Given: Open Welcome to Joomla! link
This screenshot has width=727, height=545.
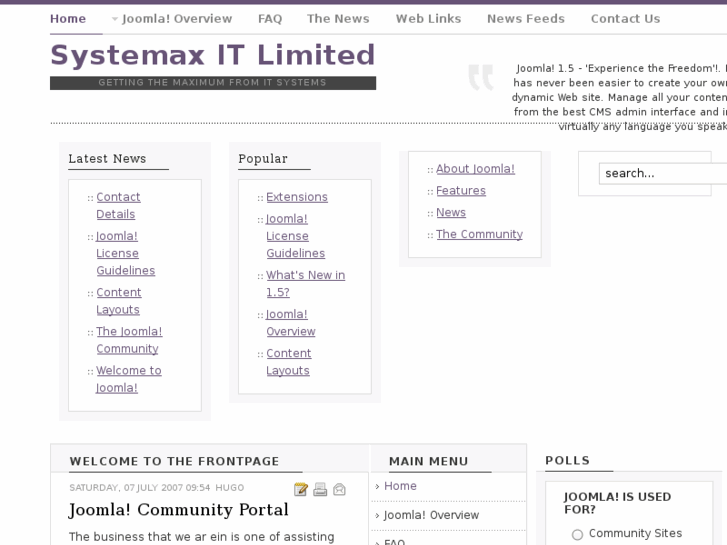Looking at the screenshot, I should (x=128, y=379).
